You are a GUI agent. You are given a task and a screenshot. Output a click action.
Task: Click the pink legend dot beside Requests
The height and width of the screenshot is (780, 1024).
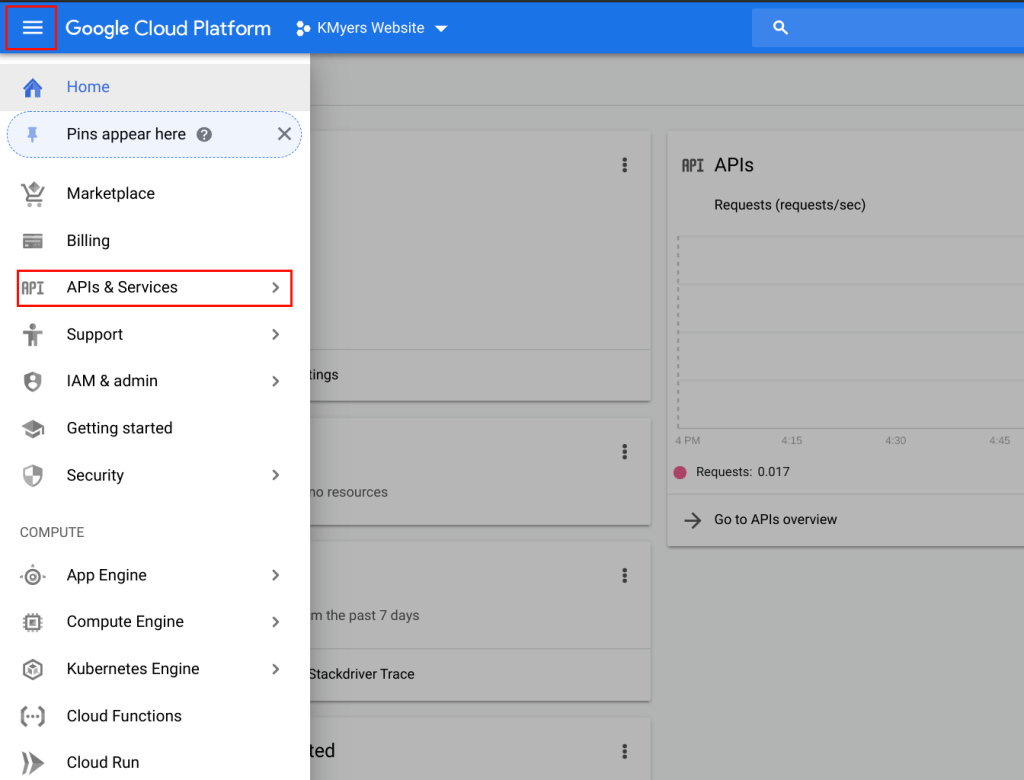point(680,472)
